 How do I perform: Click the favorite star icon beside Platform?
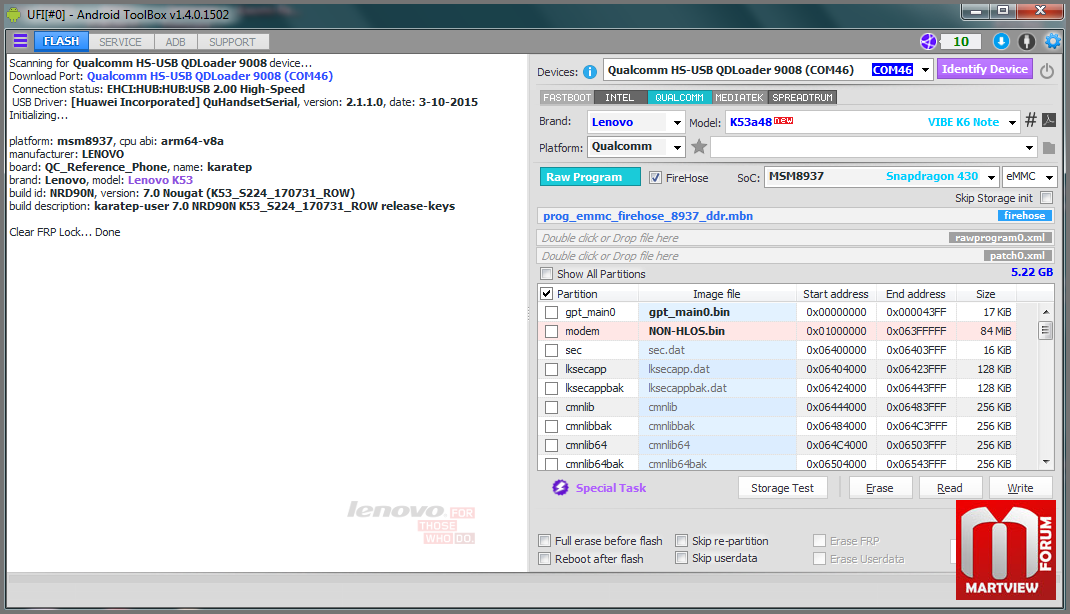(x=699, y=147)
